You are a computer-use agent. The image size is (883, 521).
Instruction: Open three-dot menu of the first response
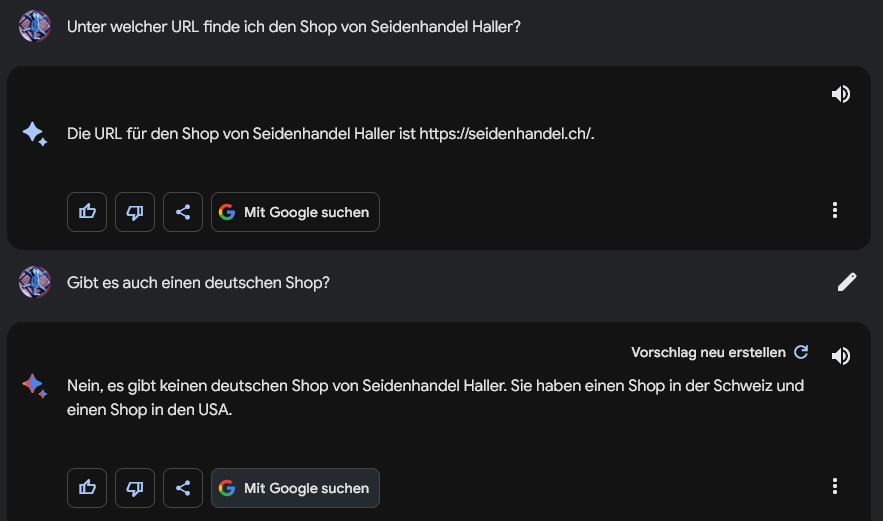835,210
